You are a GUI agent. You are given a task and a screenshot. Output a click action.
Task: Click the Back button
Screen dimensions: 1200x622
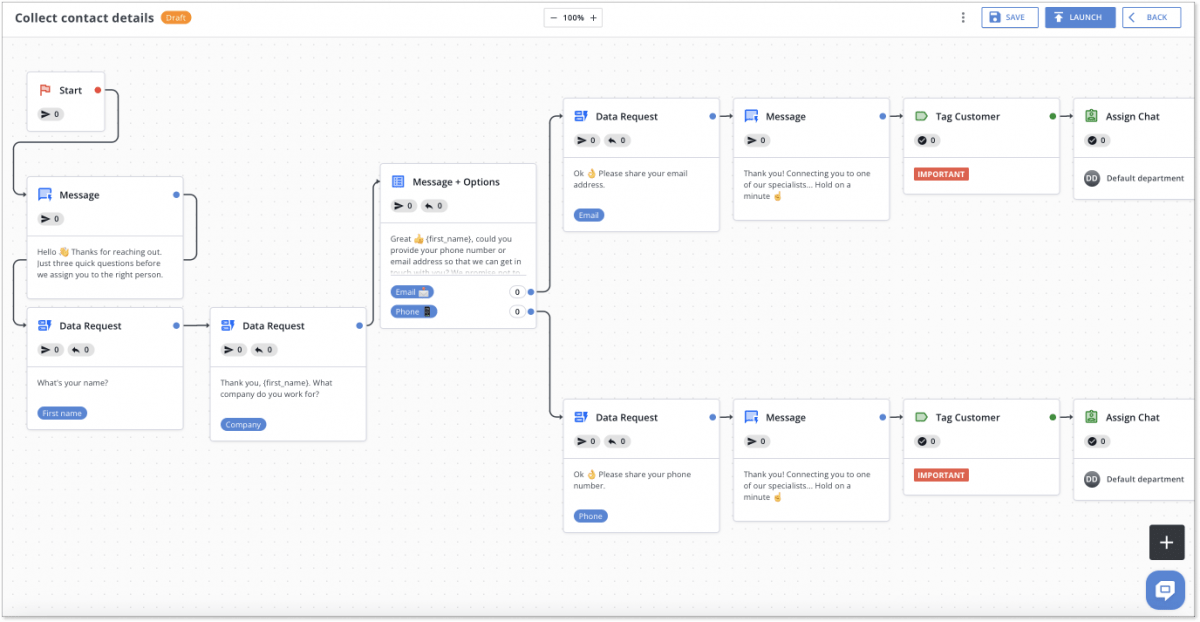pyautogui.click(x=1151, y=17)
